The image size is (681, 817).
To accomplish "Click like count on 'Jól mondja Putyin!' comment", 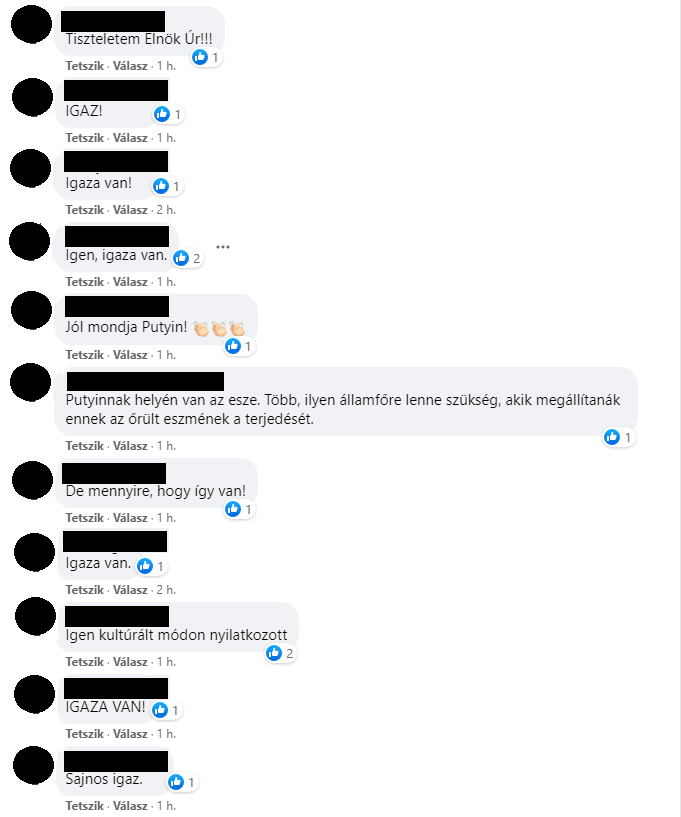I will 248,346.
